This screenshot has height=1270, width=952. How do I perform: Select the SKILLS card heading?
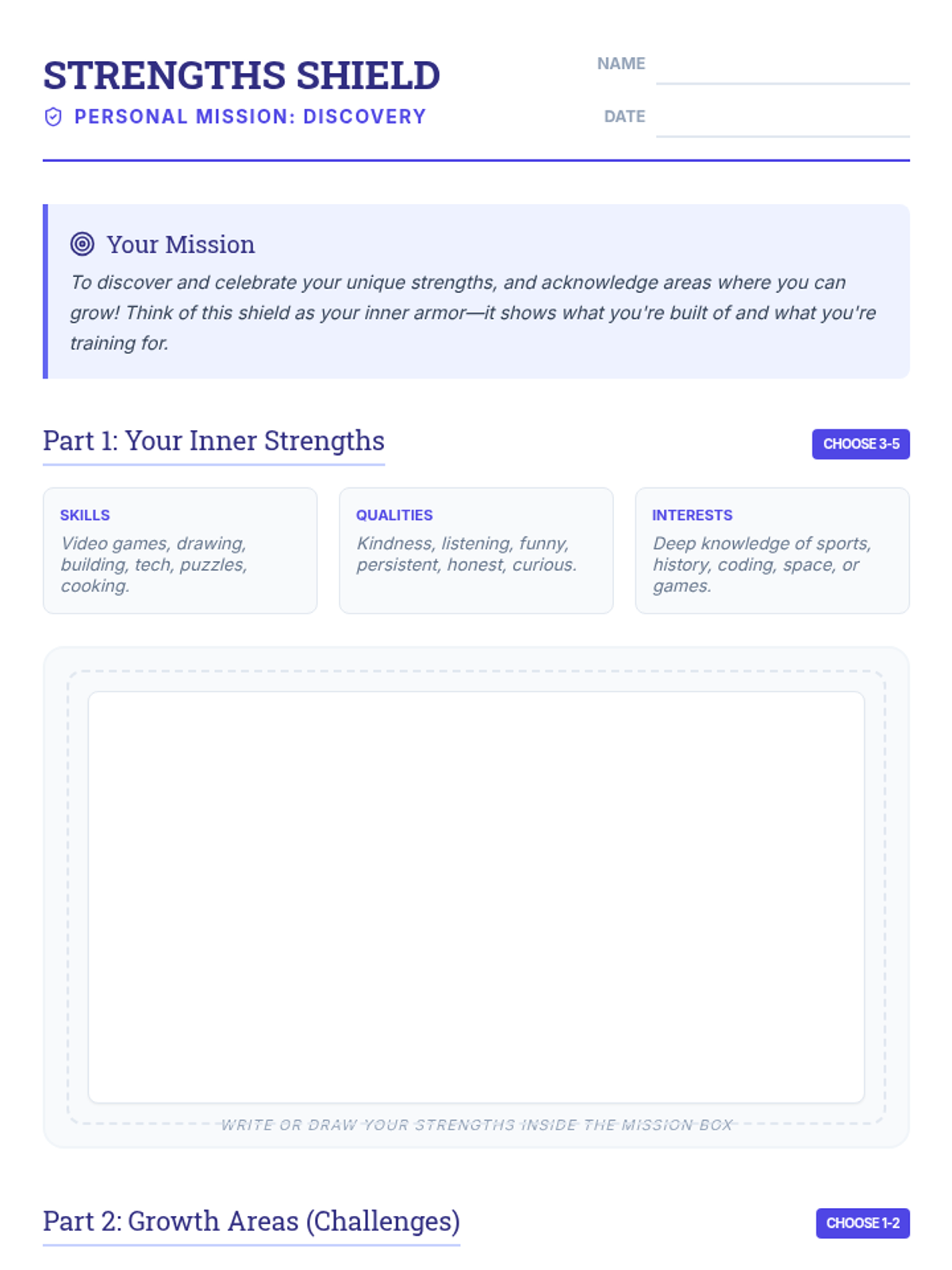click(85, 515)
